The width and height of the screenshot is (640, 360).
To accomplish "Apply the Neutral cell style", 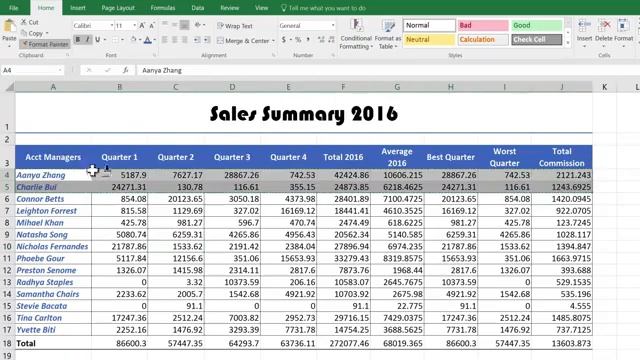I will [x=429, y=40].
